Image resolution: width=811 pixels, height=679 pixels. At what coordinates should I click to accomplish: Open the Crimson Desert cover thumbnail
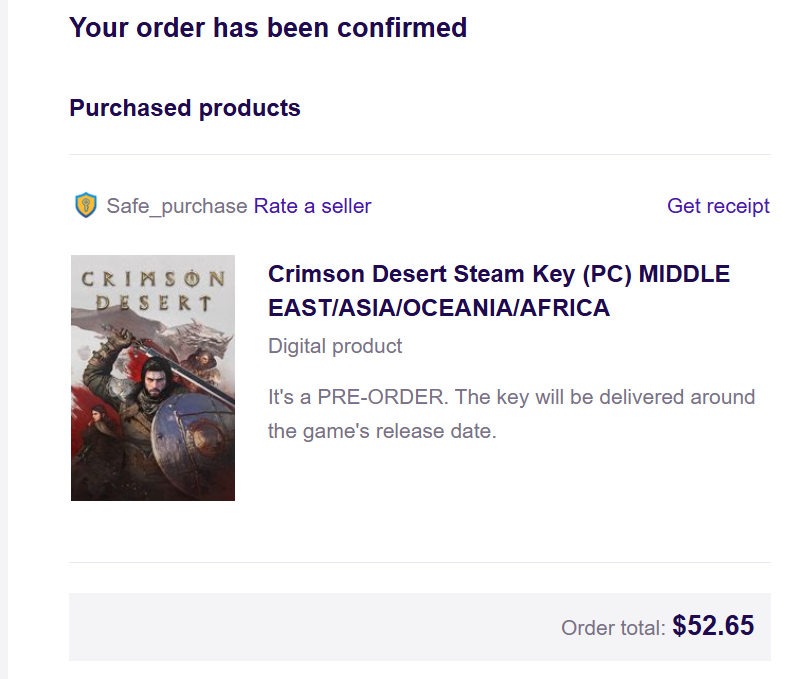[x=153, y=378]
